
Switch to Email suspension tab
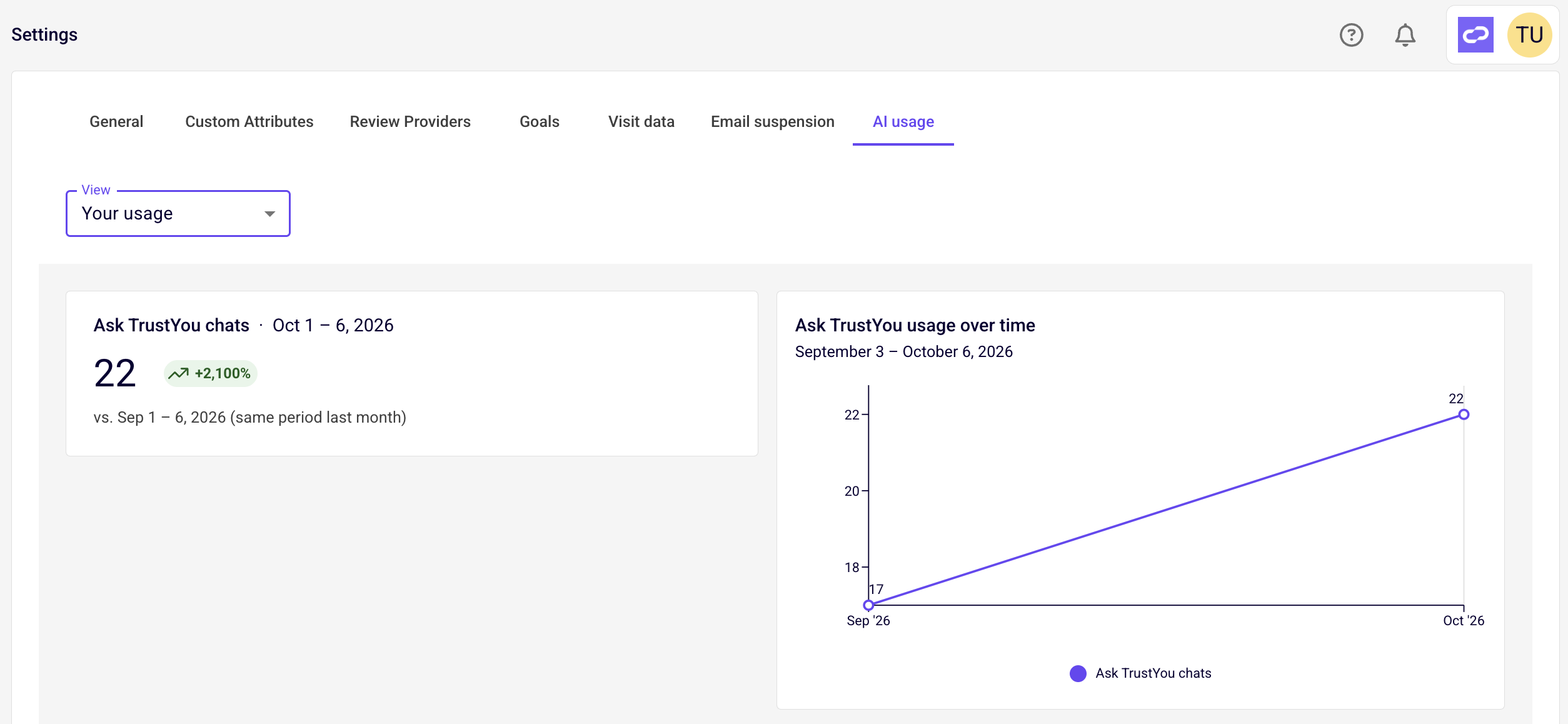[773, 122]
